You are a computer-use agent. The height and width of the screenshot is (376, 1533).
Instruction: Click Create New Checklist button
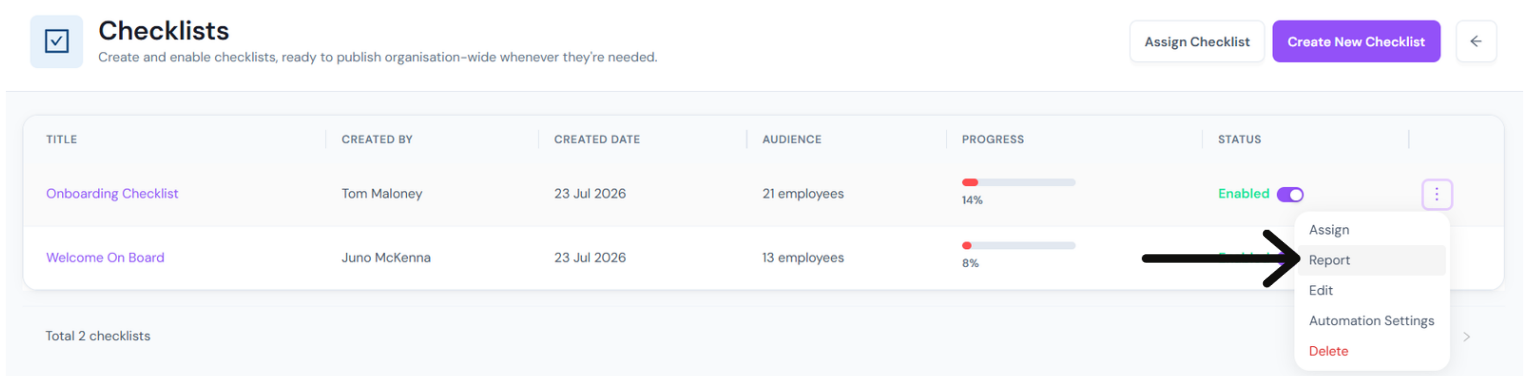pos(1356,42)
